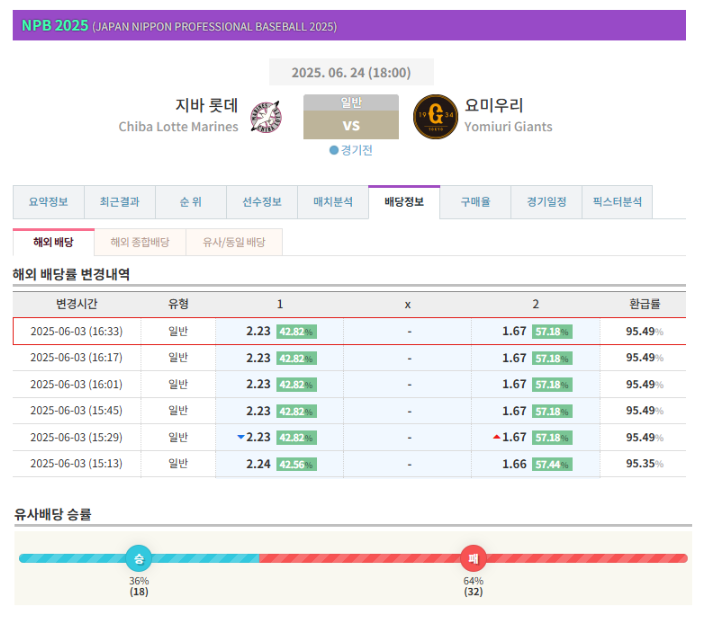Viewport: 708px width, 623px height.
Task: Click the 42.82% badge in the 16:33 row
Action: tap(297, 332)
